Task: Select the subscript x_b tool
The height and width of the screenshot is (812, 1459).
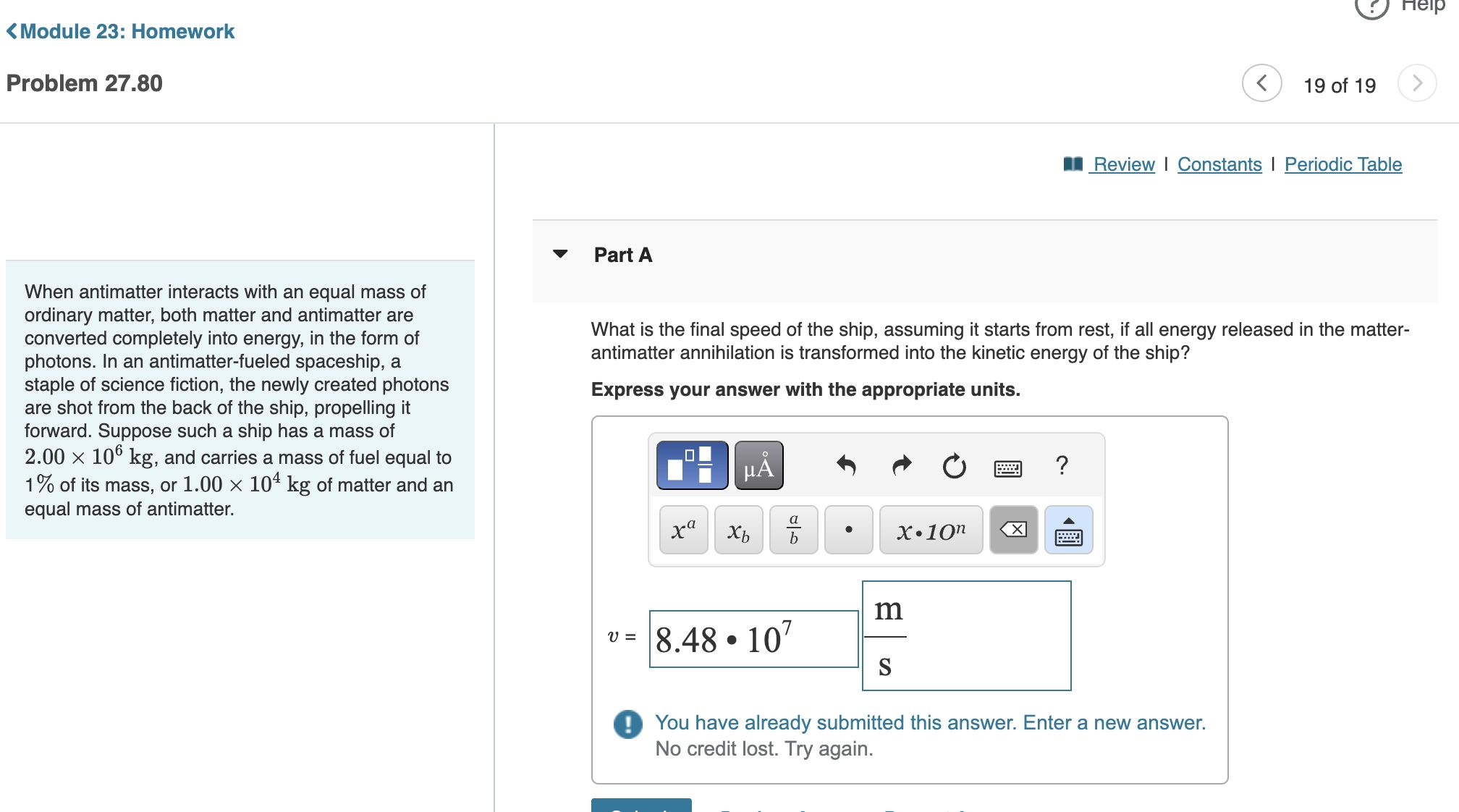Action: 738,530
